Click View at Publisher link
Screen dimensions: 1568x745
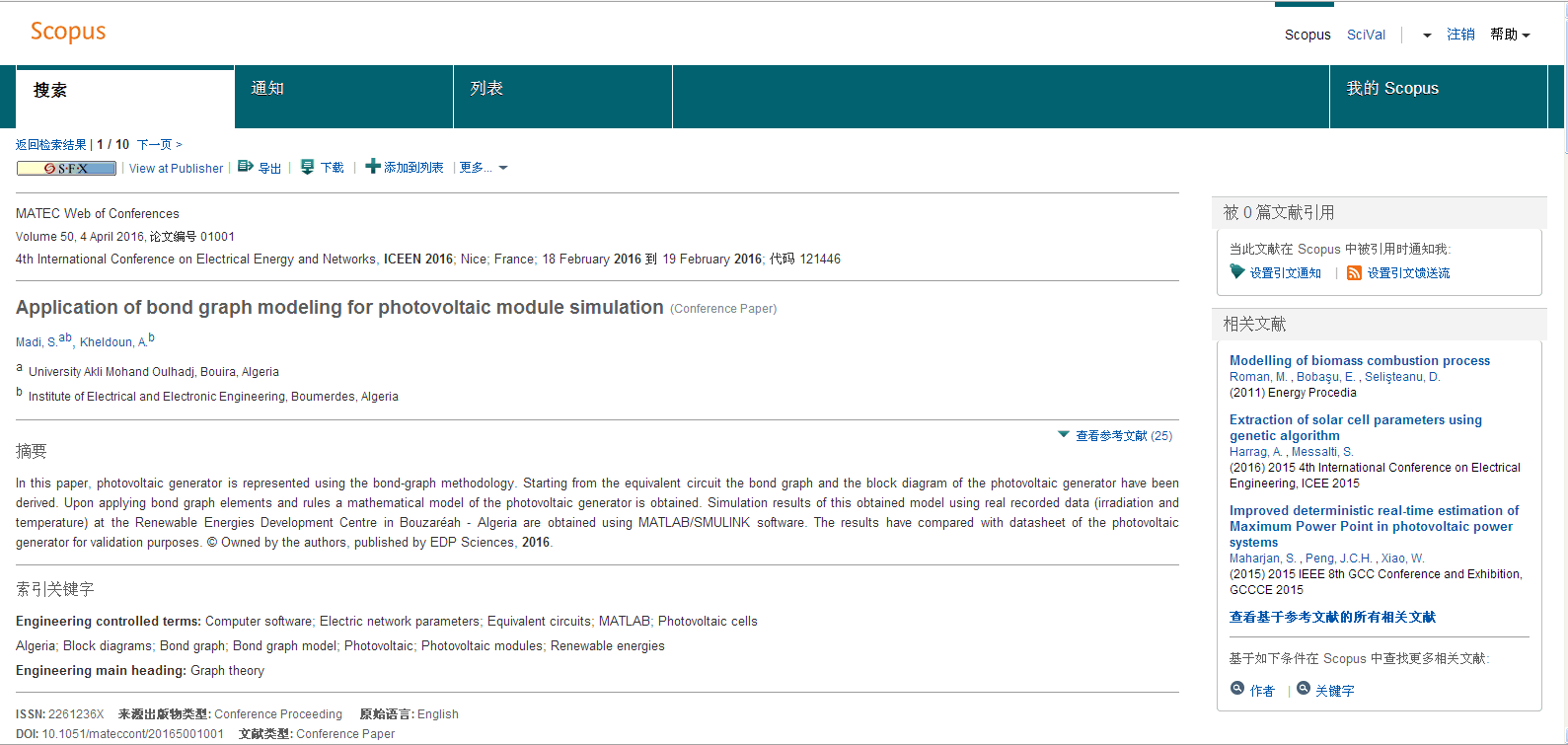coord(176,169)
